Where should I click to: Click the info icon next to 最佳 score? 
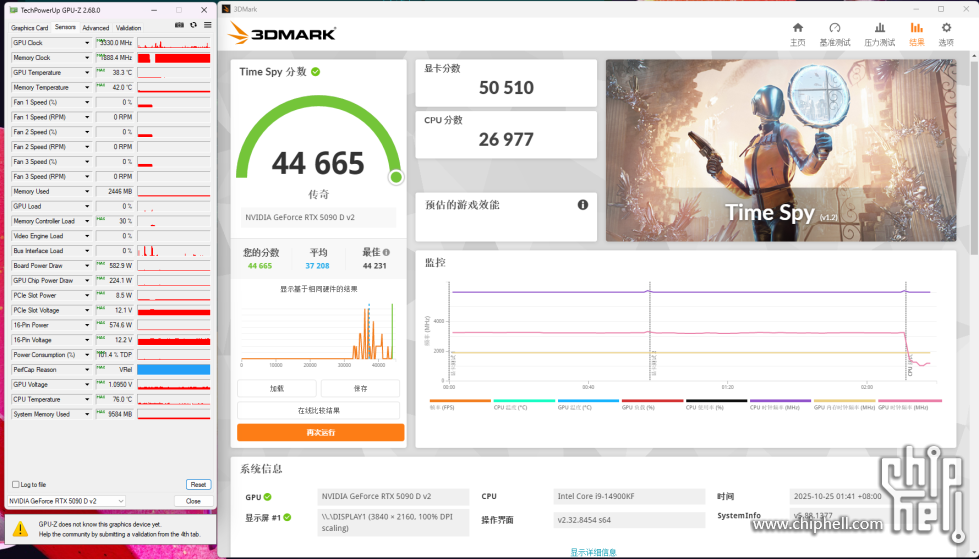click(x=384, y=253)
